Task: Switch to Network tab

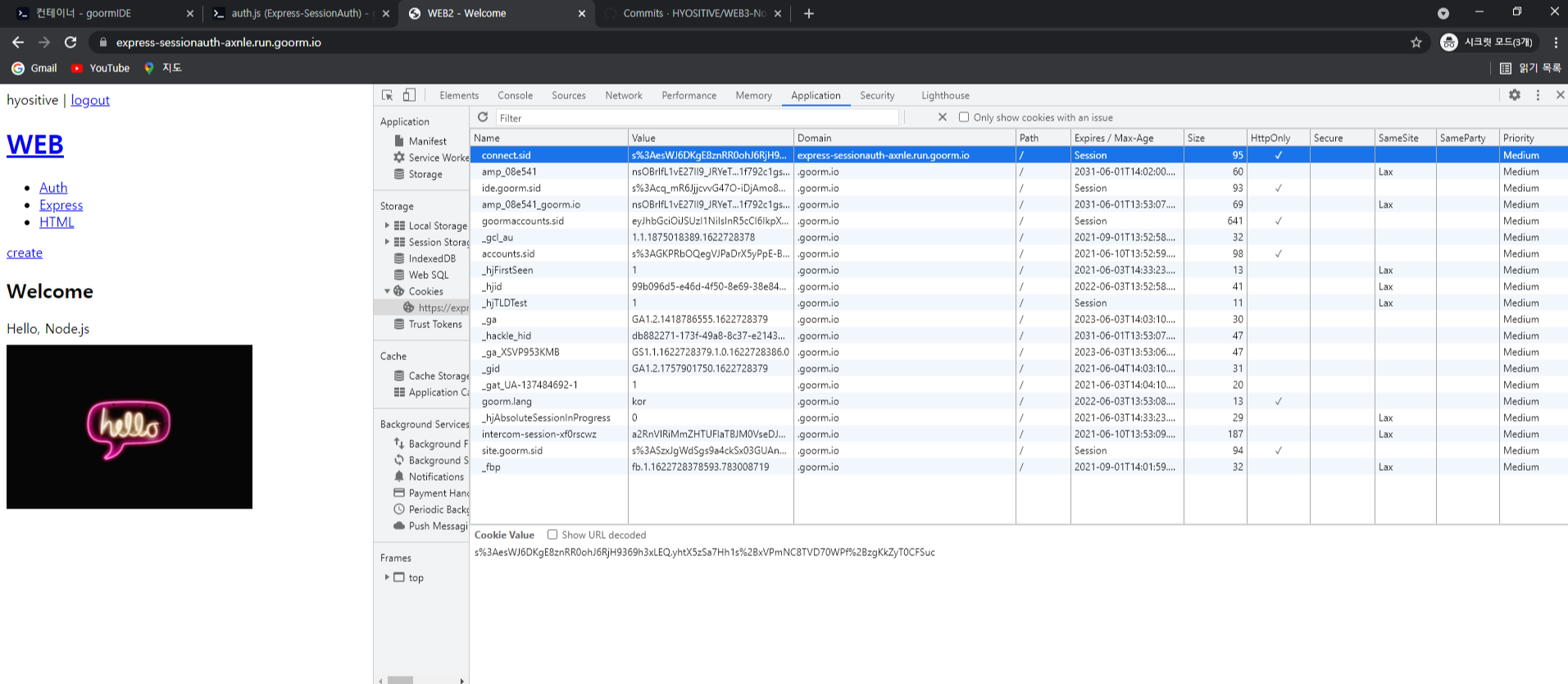Action: click(x=624, y=95)
